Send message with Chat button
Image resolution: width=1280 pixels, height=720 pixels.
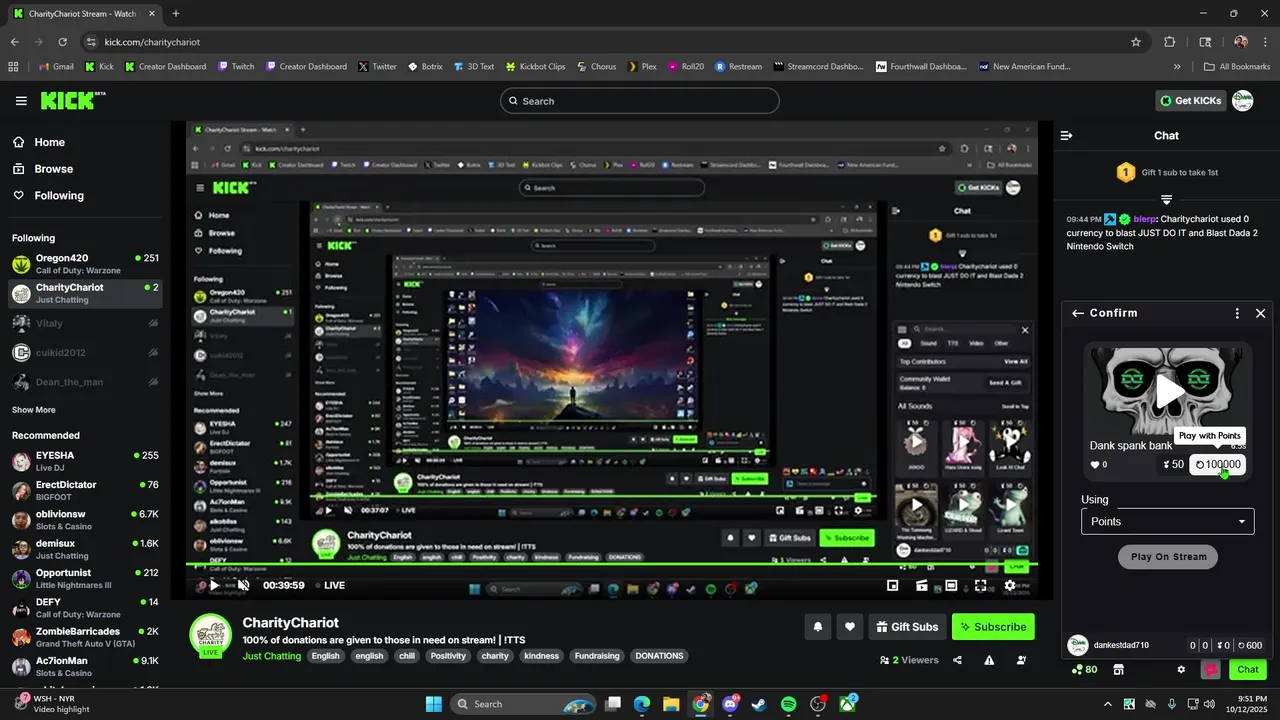point(1248,670)
